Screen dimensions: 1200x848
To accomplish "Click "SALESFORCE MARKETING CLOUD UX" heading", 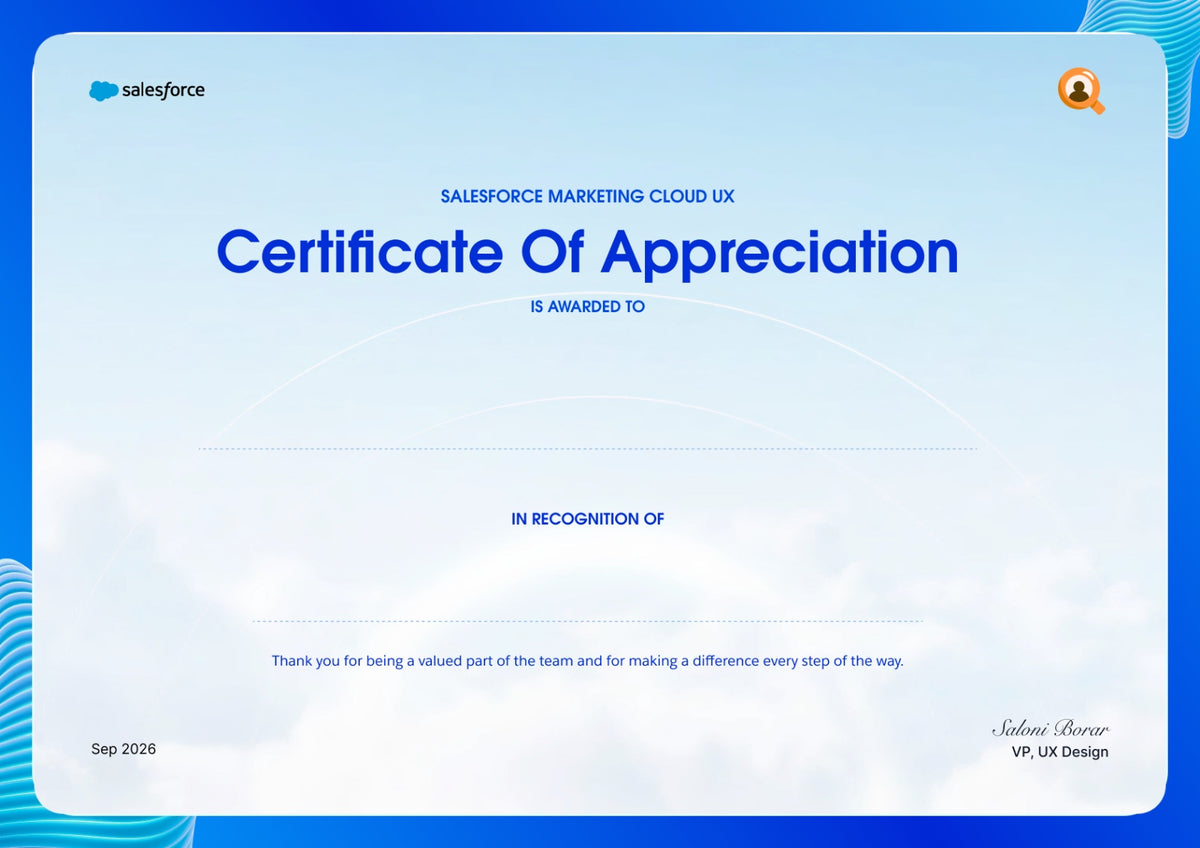I will 588,197.
